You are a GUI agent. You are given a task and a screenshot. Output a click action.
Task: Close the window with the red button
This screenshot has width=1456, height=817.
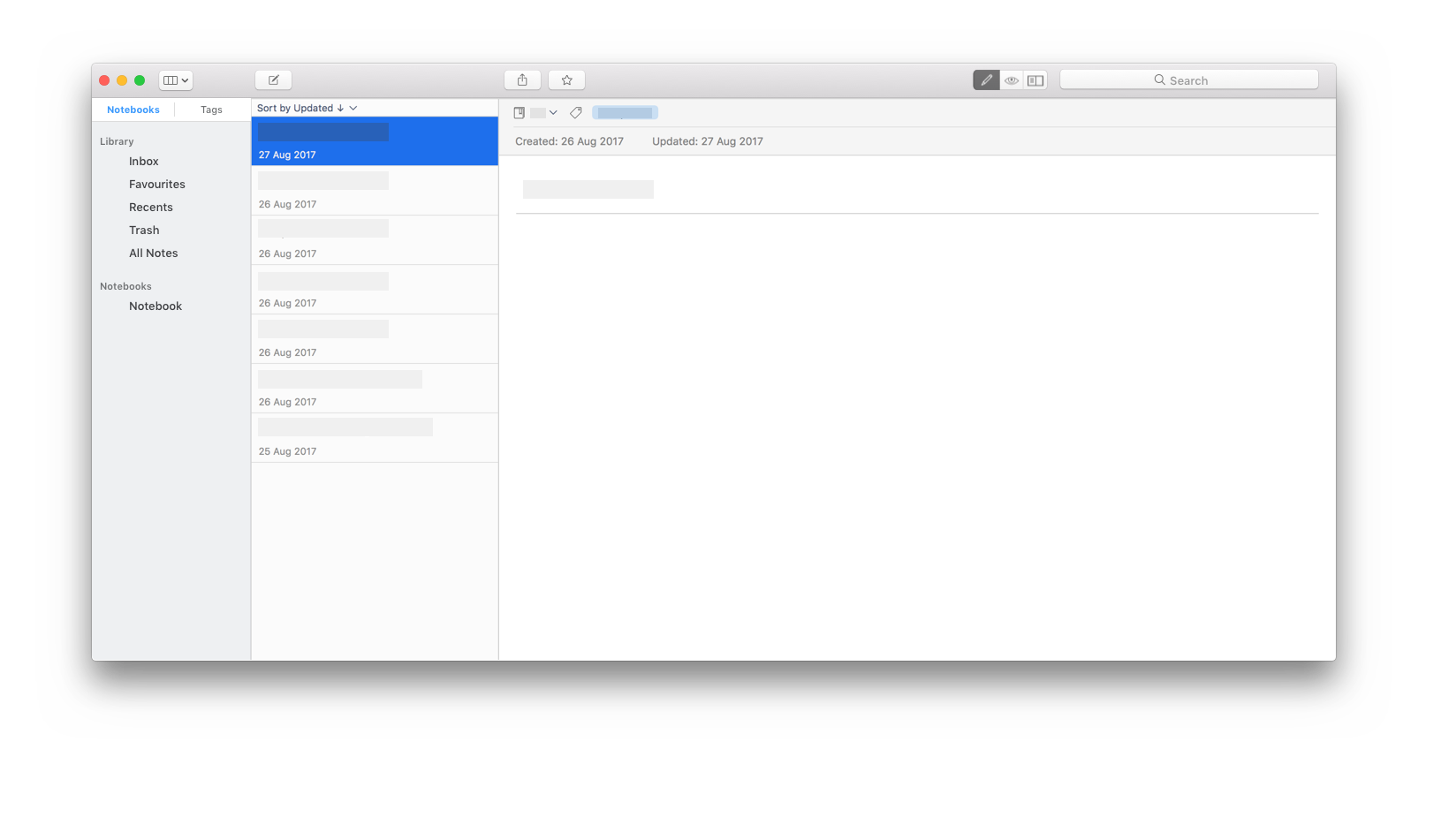(104, 80)
